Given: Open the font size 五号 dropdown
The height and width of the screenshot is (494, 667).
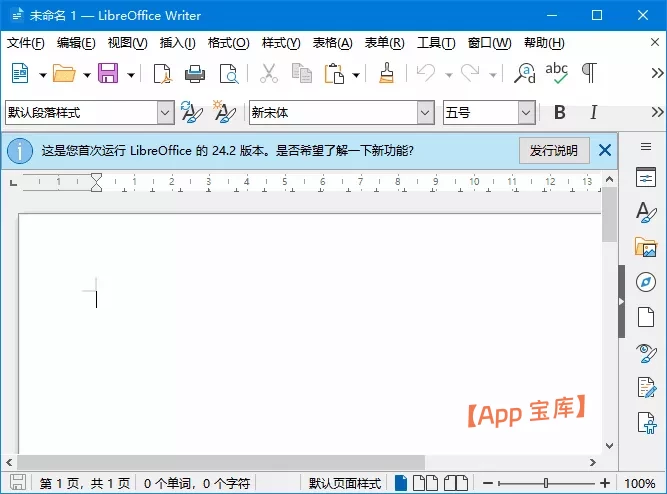Looking at the screenshot, I should pyautogui.click(x=526, y=113).
